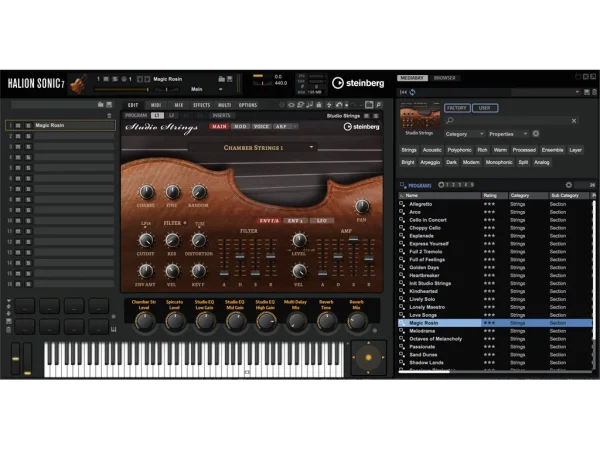This screenshot has height=450, width=600.
Task: Click the User content button
Action: [x=486, y=107]
